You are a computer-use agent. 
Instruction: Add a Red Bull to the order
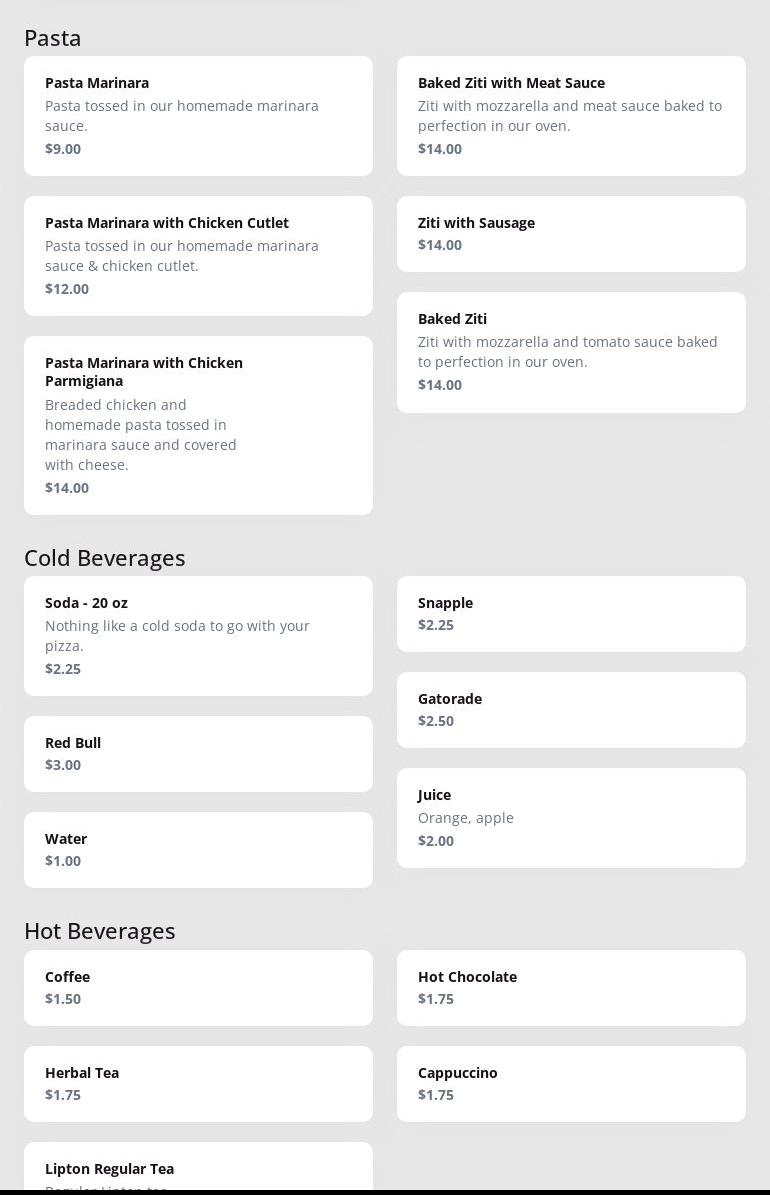(198, 754)
